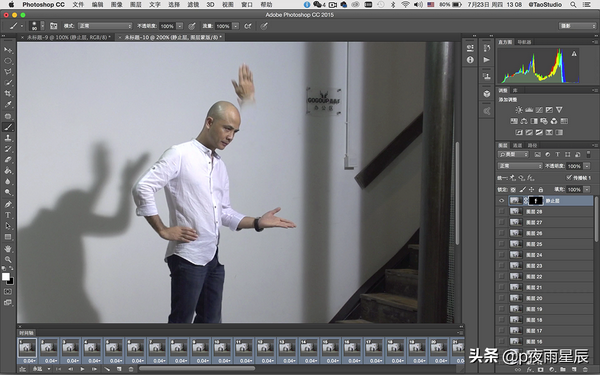This screenshot has width=600, height=375.
Task: Select the Eyedropper tool
Action: pos(8,104)
